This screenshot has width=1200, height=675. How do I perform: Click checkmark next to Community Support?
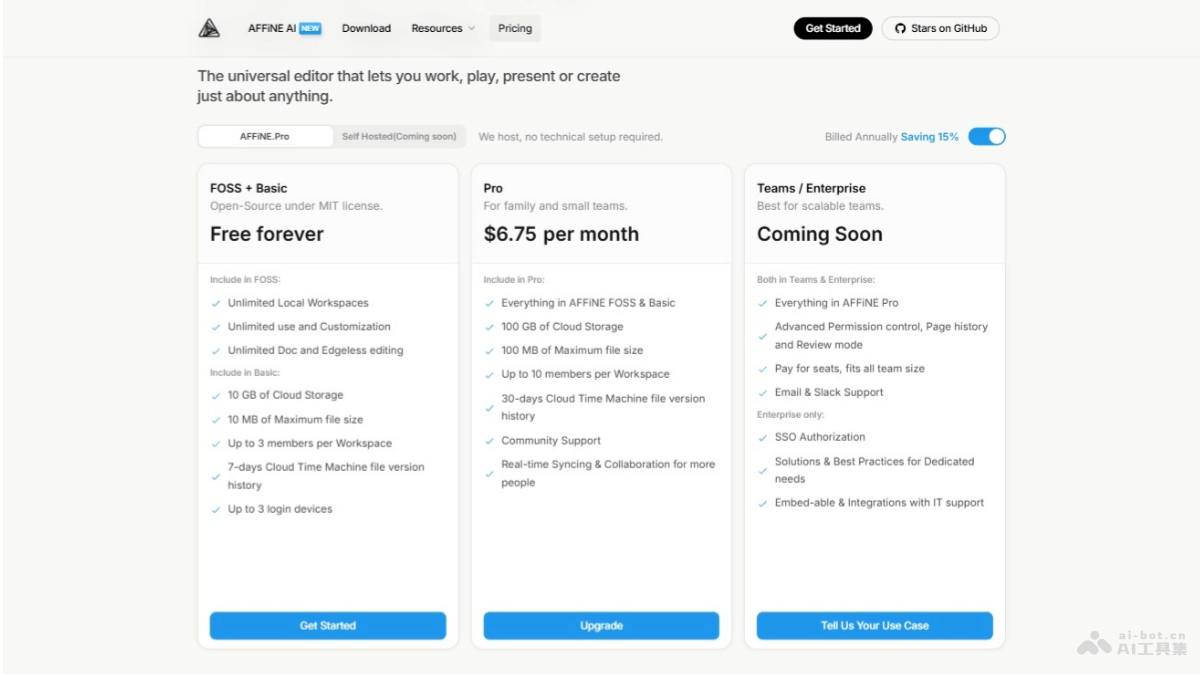[490, 441]
